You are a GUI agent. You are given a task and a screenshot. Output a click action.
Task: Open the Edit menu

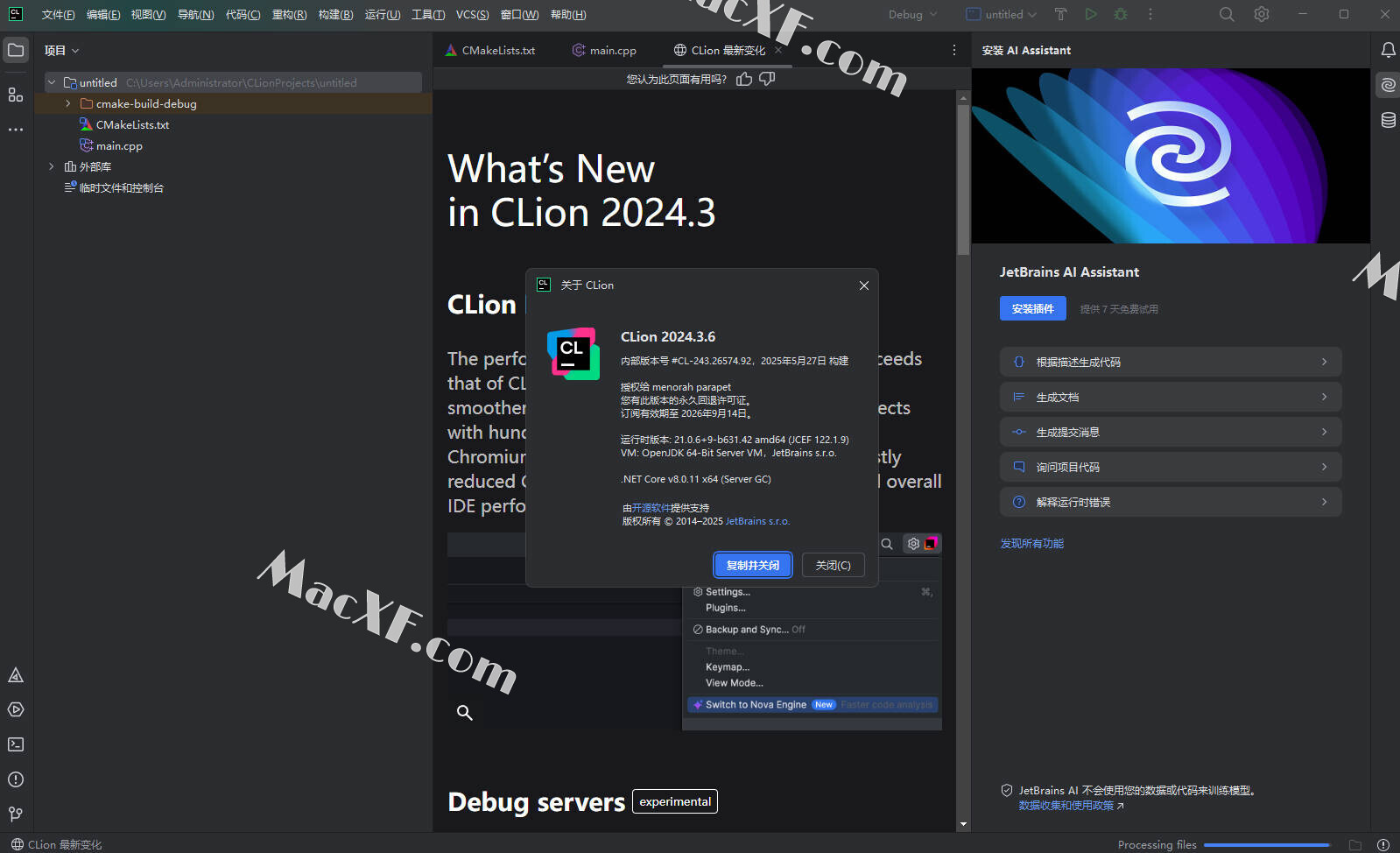click(103, 14)
